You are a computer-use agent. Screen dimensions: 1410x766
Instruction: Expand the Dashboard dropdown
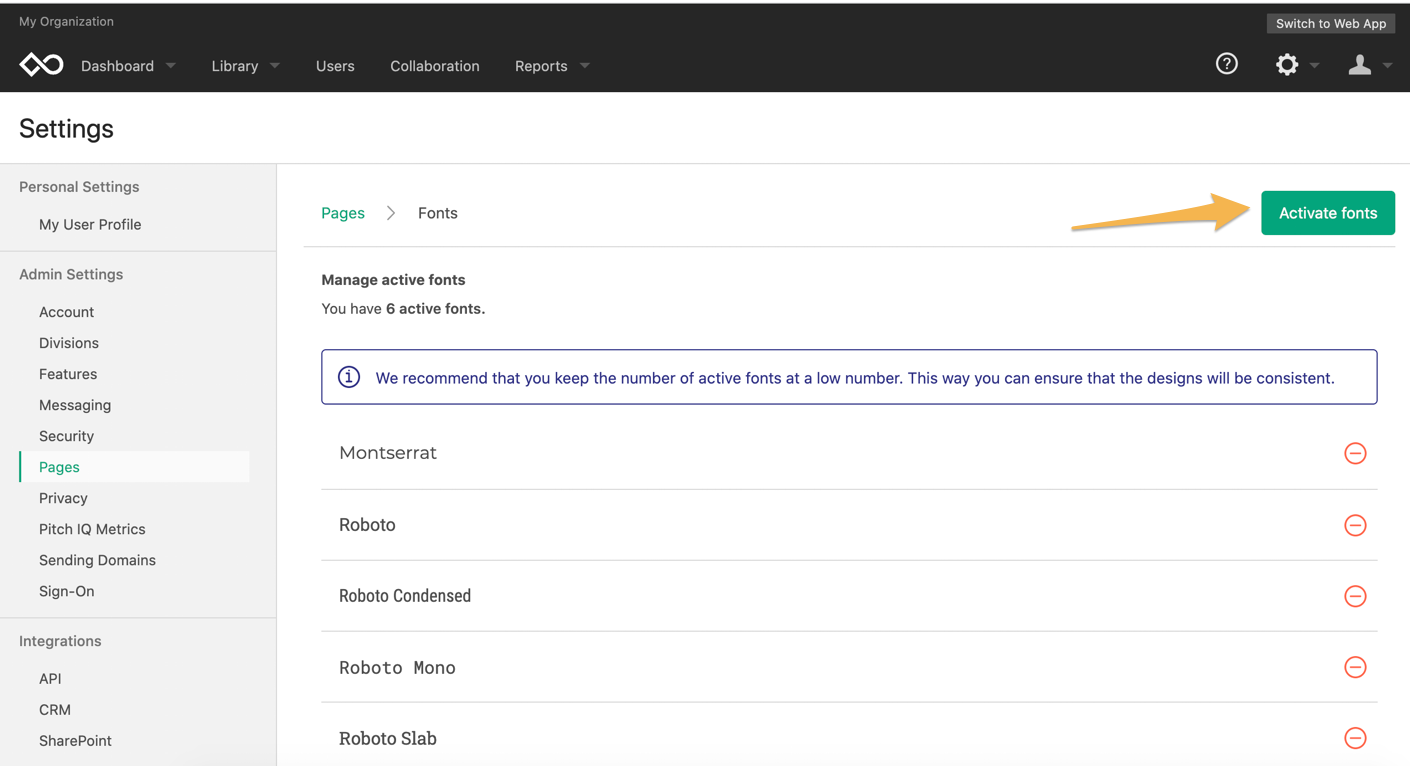128,66
